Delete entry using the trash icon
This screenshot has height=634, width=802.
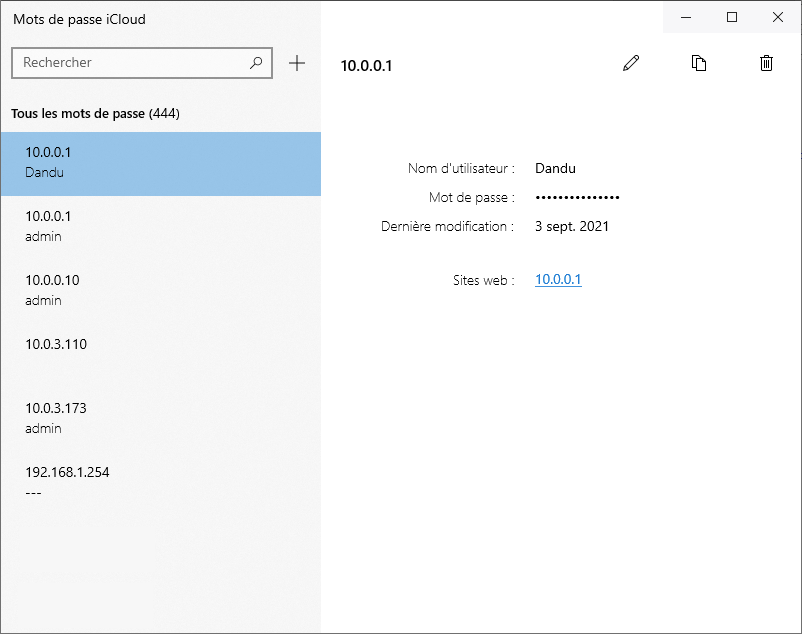pos(766,63)
